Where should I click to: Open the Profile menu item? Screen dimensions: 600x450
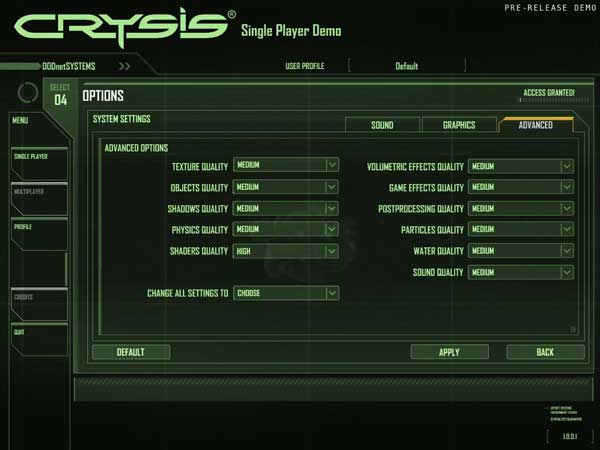(39, 234)
